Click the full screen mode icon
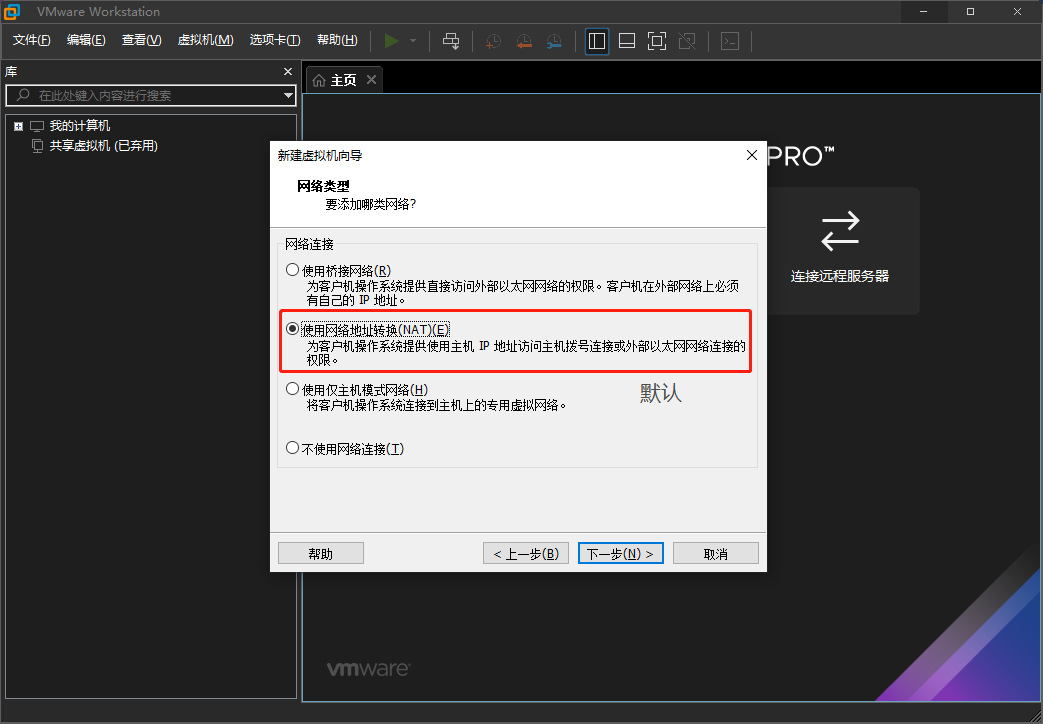The height and width of the screenshot is (724, 1043). pos(657,41)
